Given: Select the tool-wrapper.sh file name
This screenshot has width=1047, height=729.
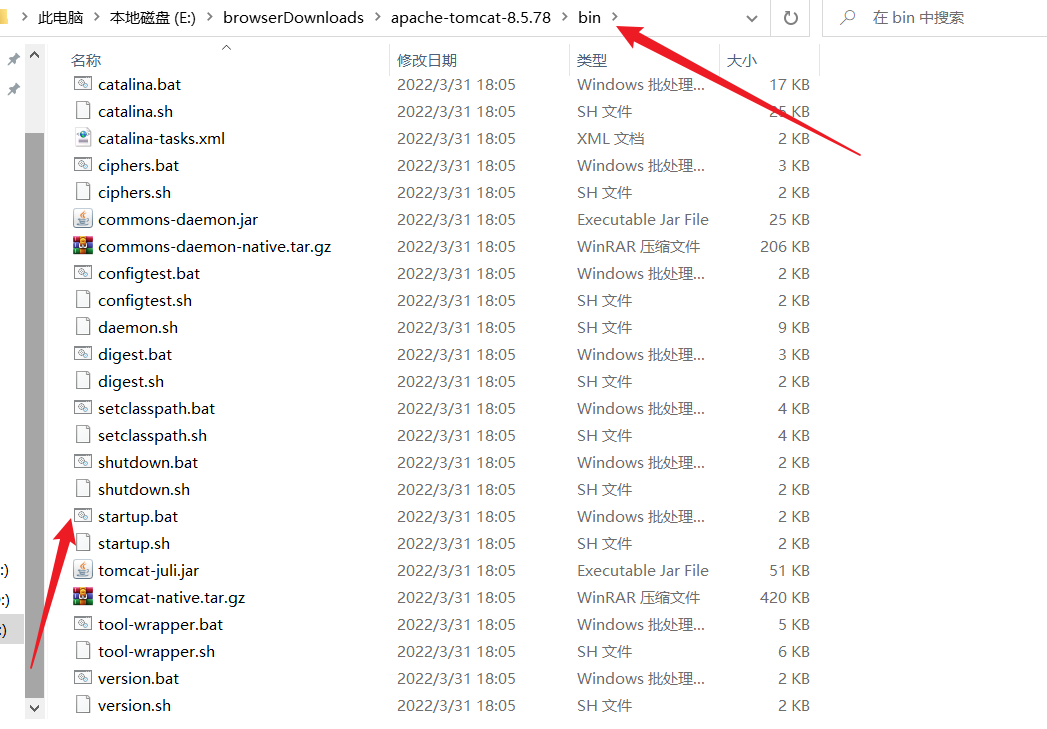Looking at the screenshot, I should (x=156, y=652).
